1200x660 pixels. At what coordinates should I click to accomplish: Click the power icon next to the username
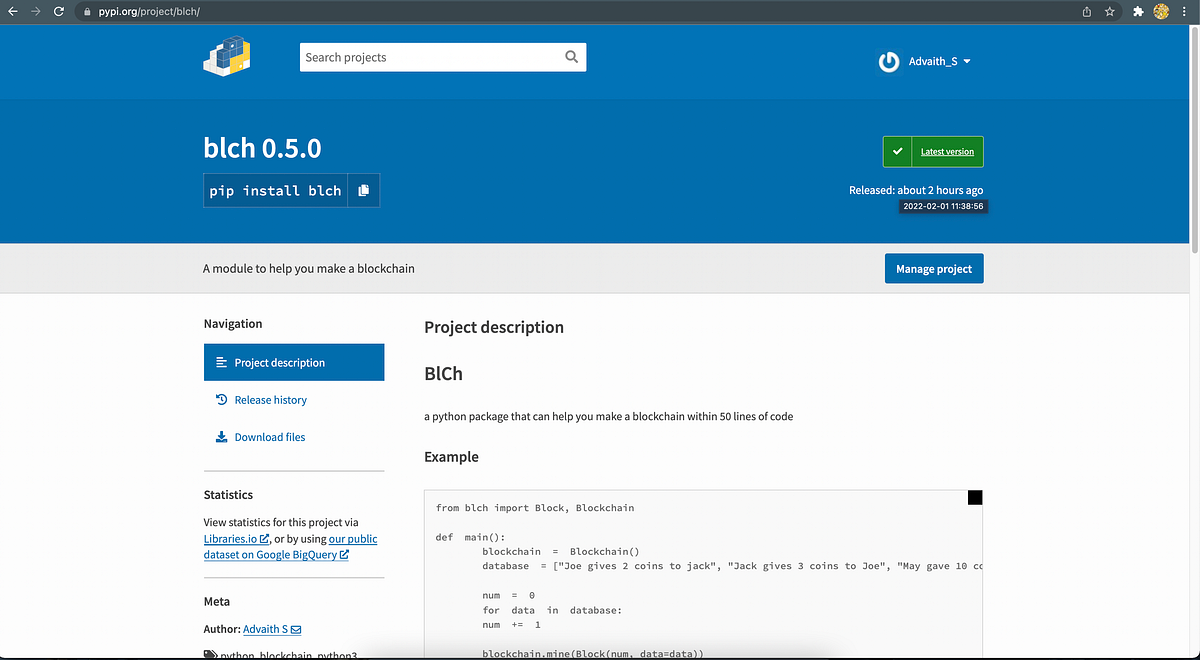(888, 61)
